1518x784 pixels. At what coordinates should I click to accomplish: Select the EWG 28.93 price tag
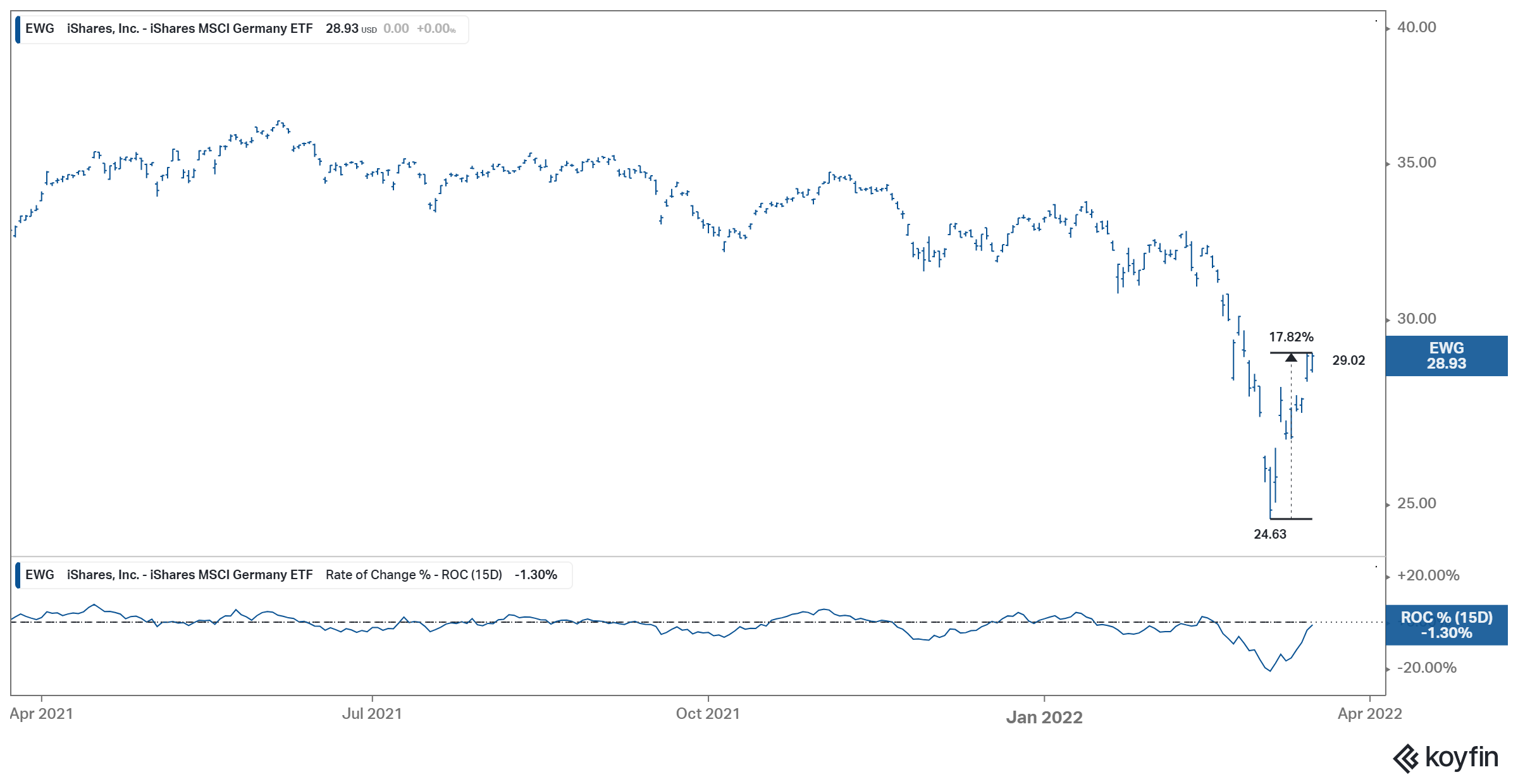tap(1447, 356)
